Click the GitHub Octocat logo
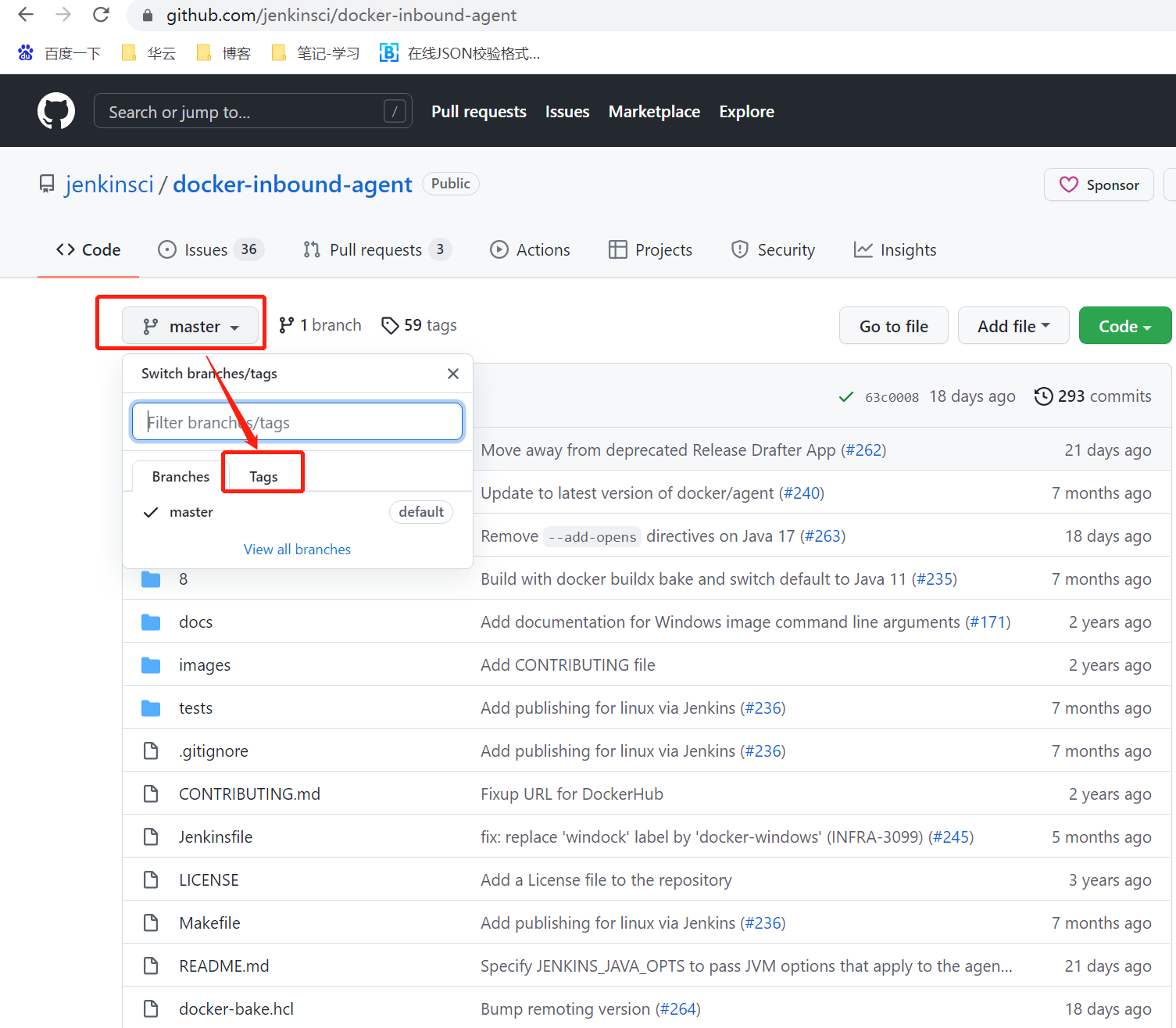 pyautogui.click(x=55, y=110)
